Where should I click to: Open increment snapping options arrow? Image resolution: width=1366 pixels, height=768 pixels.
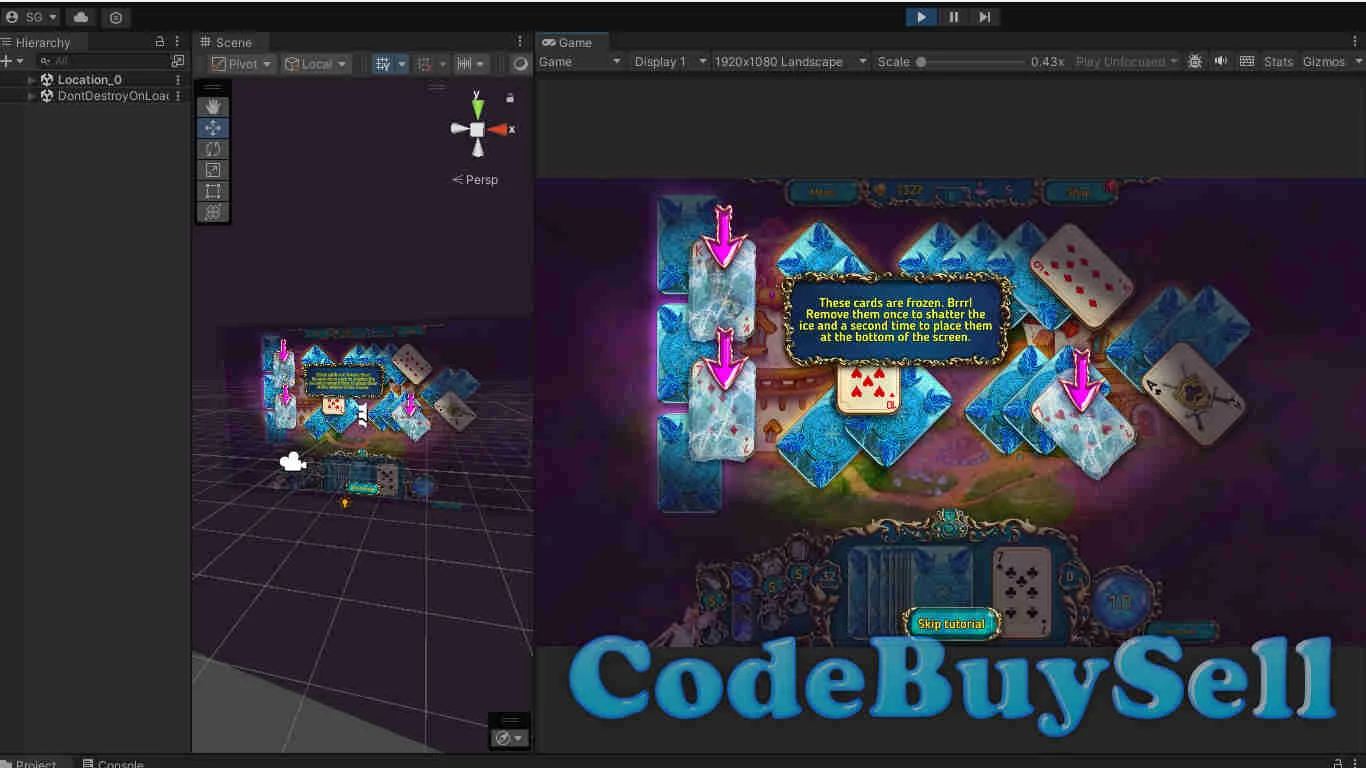[x=482, y=63]
